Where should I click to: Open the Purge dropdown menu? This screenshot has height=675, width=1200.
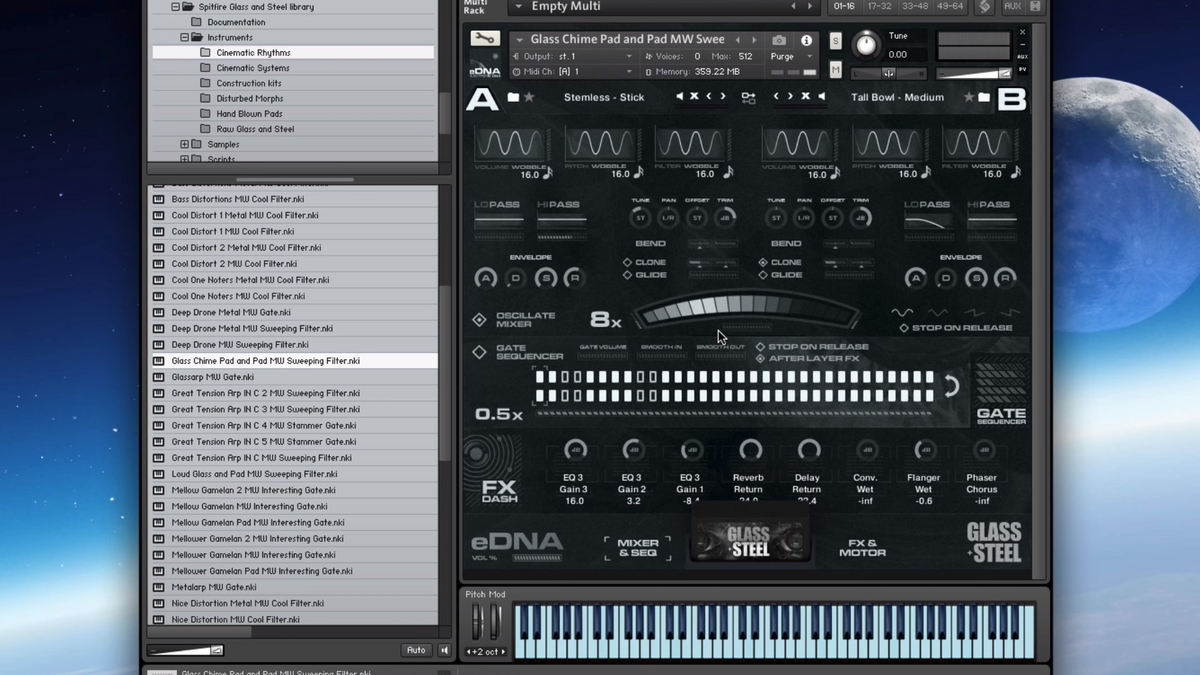(790, 57)
